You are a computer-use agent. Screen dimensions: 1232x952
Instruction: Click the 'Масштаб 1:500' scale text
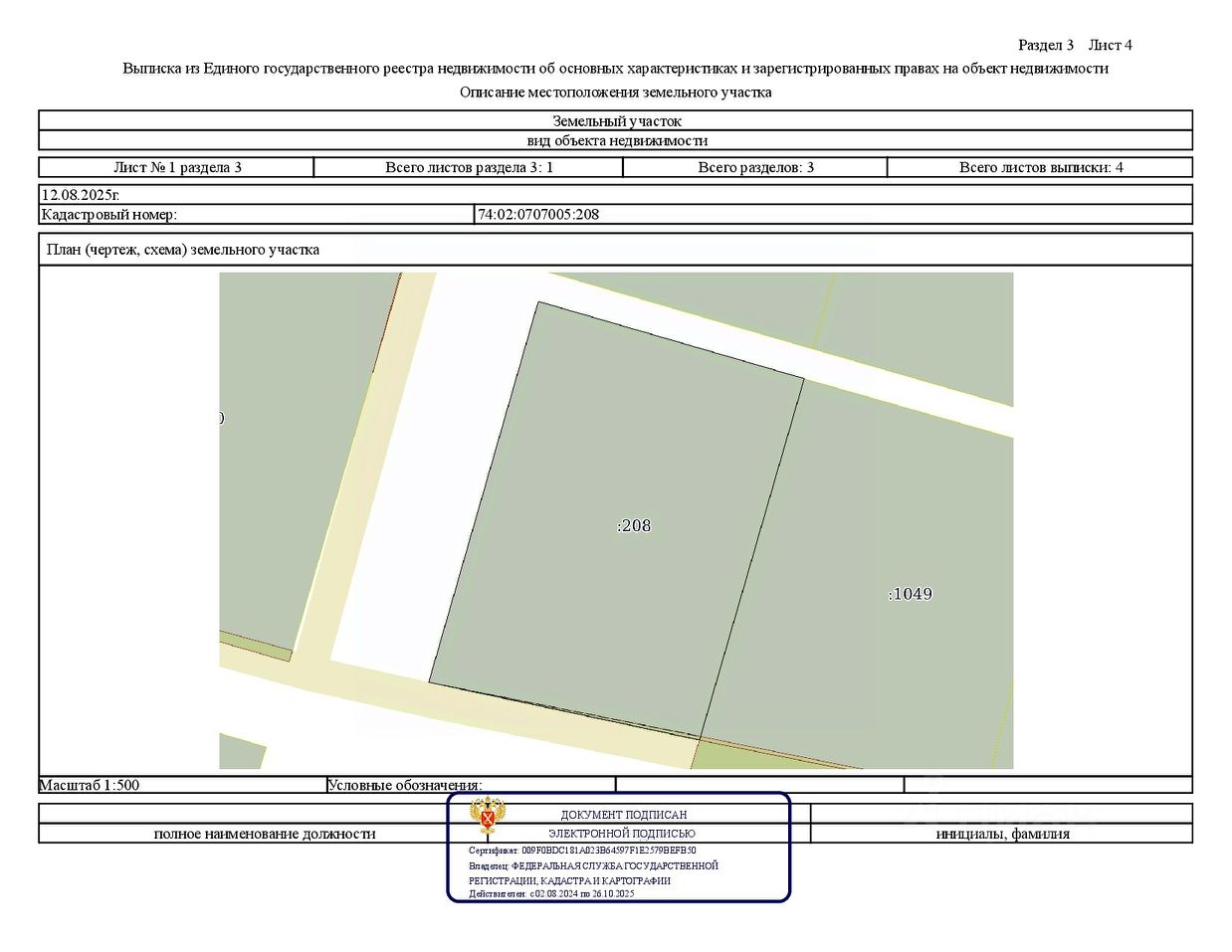coord(90,785)
